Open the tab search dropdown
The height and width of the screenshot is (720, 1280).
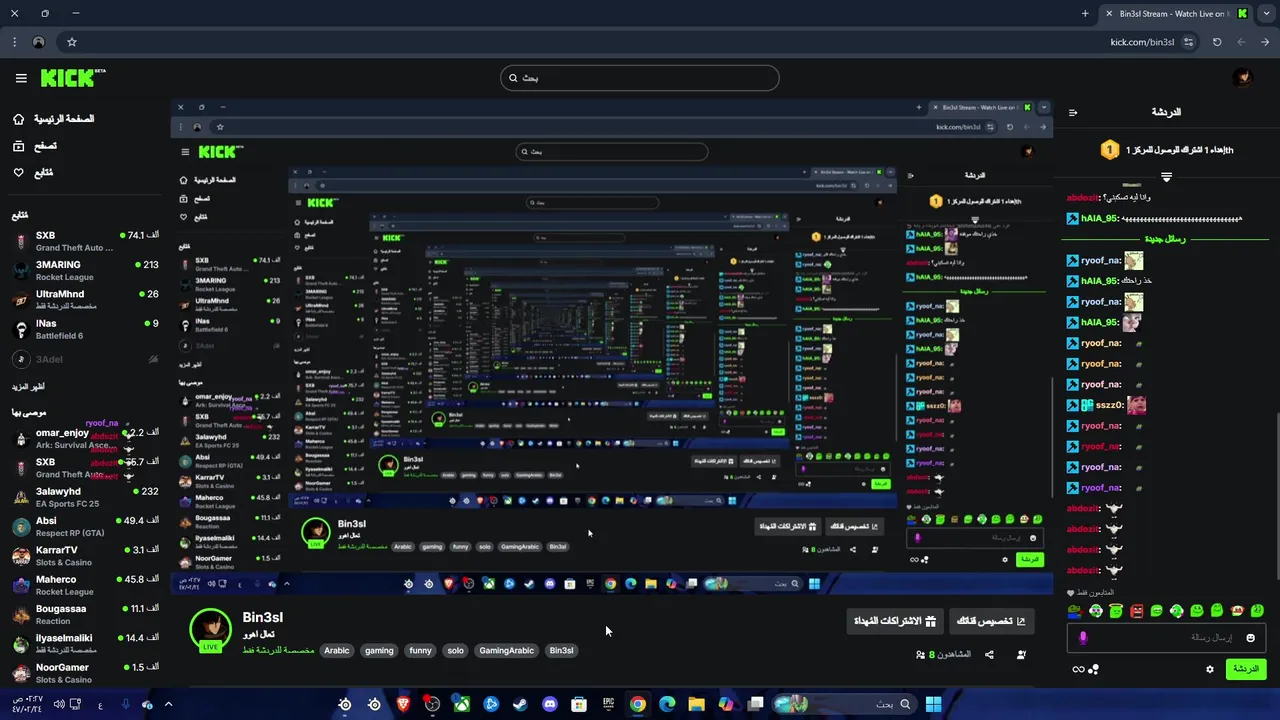tap(1266, 13)
